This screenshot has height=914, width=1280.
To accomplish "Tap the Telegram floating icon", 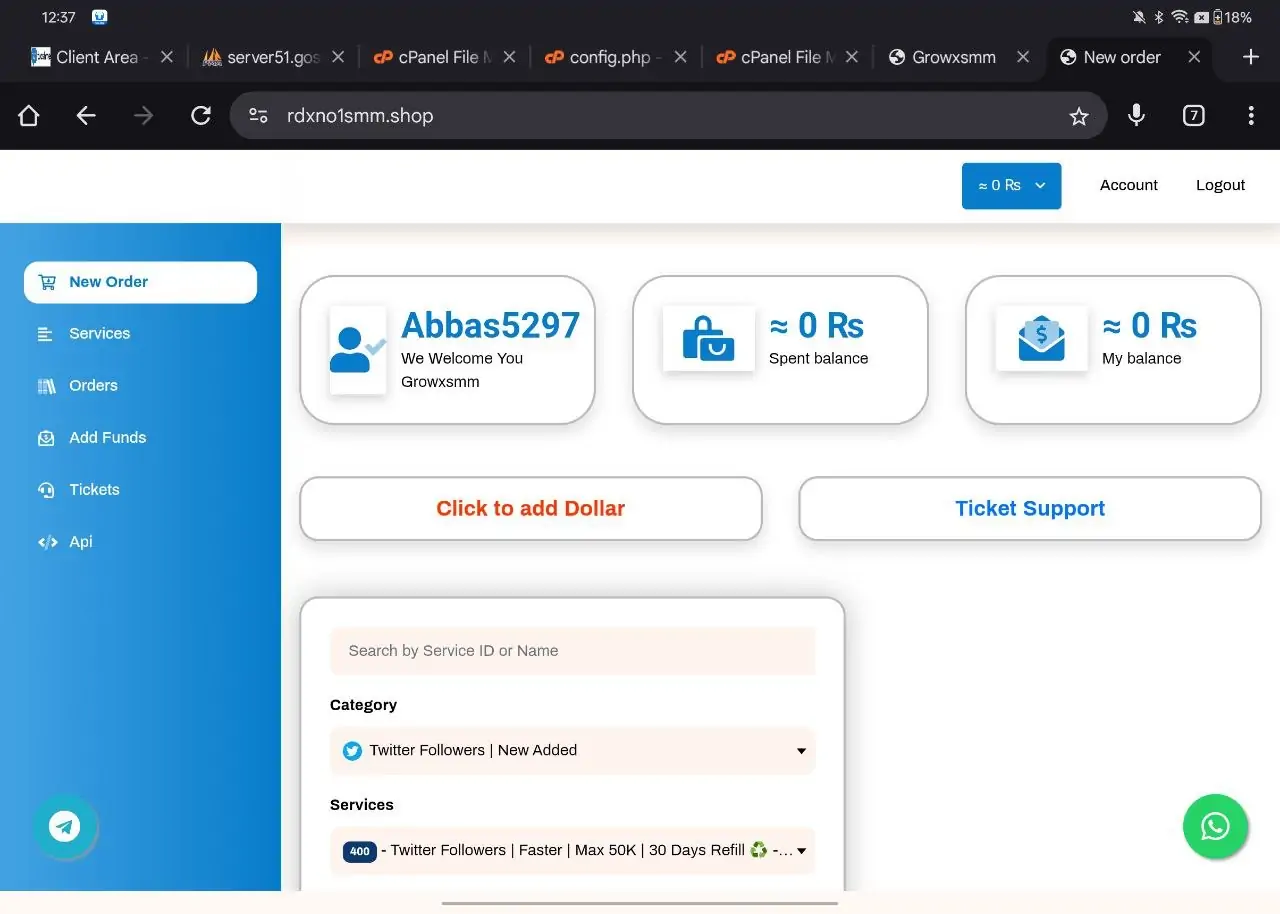I will click(x=65, y=827).
